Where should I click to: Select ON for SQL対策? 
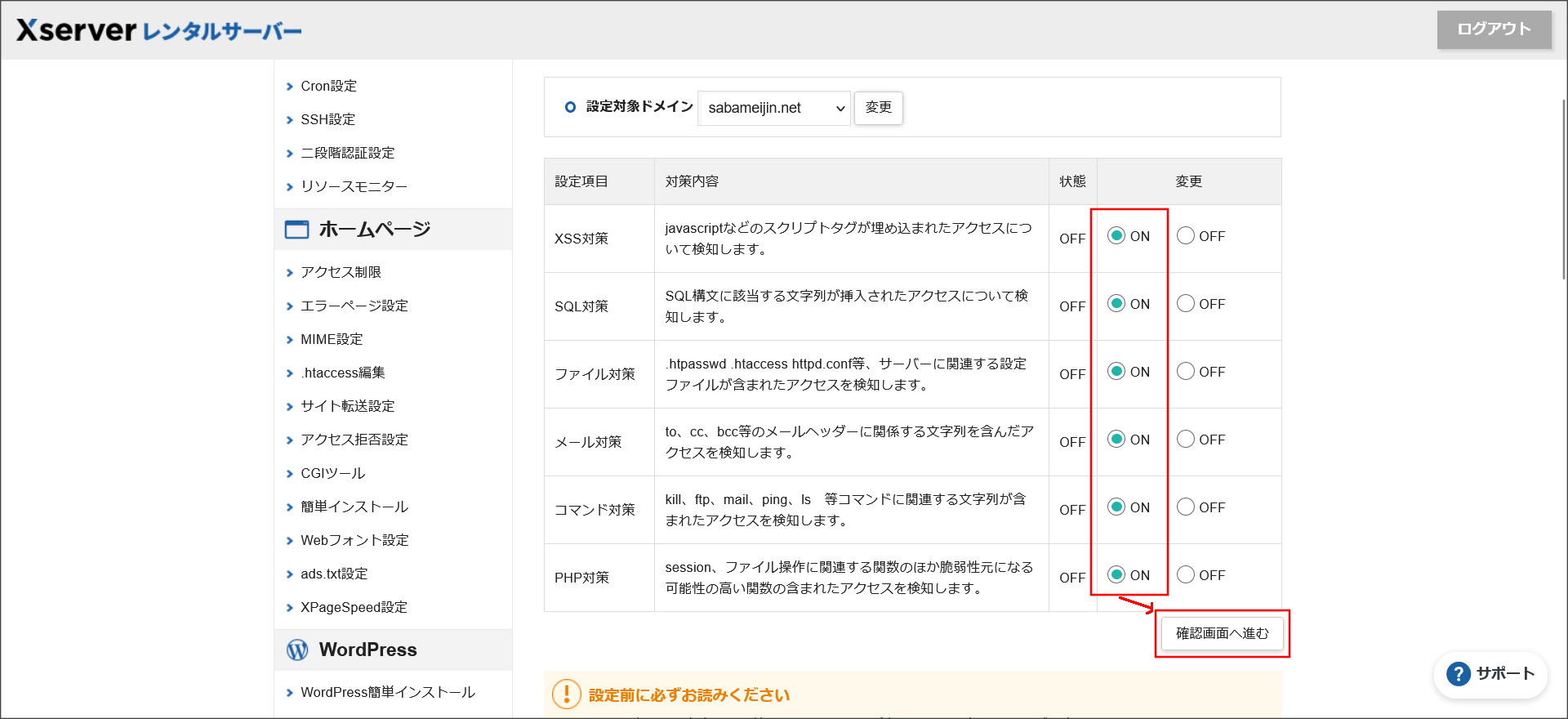(1116, 304)
